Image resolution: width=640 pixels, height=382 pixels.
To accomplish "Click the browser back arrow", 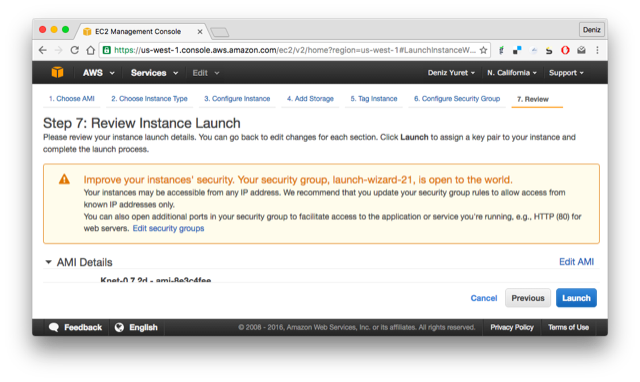I will pos(42,50).
